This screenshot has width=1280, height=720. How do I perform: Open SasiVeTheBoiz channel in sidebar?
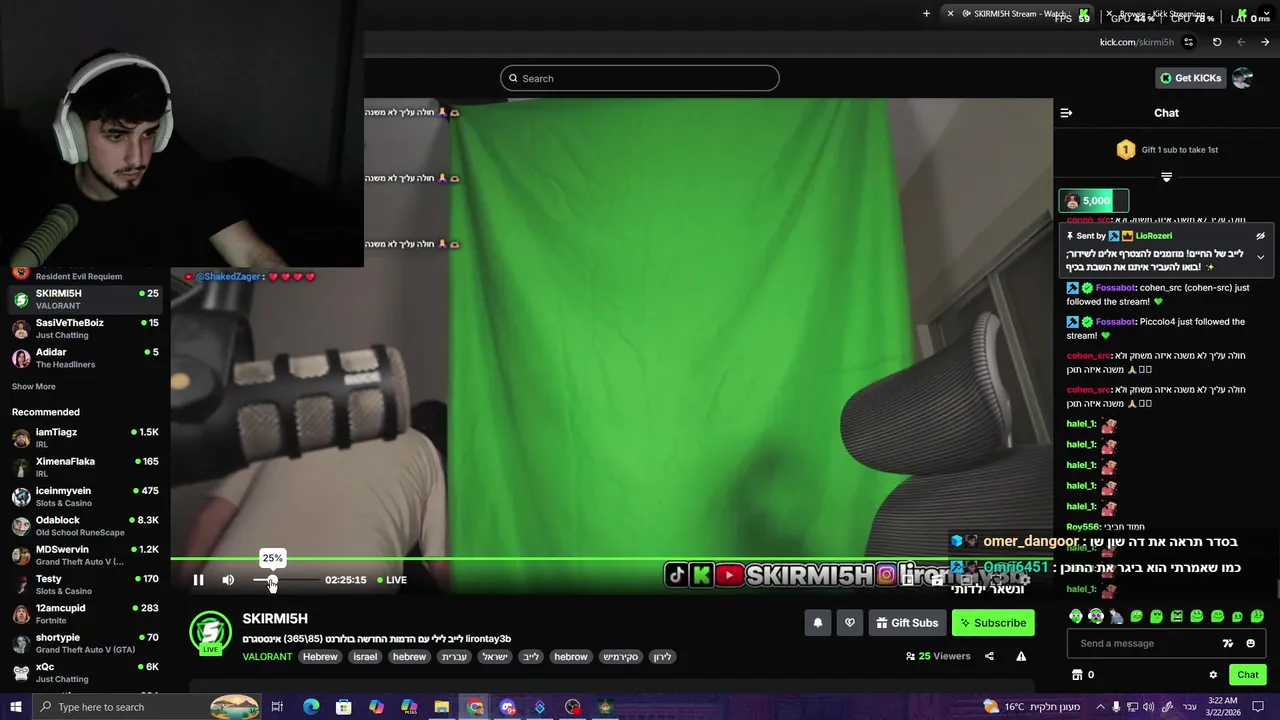[x=85, y=328]
